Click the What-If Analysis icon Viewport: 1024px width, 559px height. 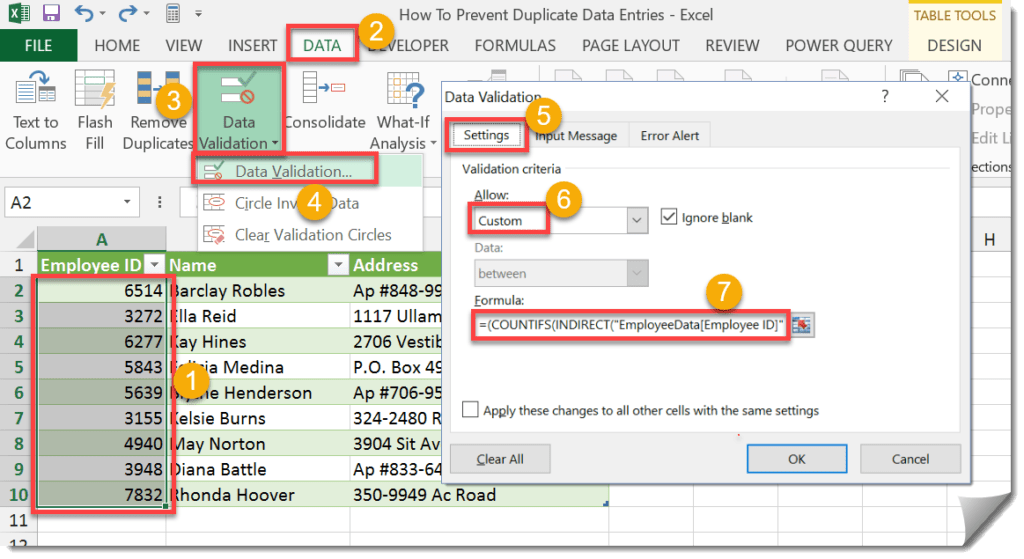[x=404, y=88]
